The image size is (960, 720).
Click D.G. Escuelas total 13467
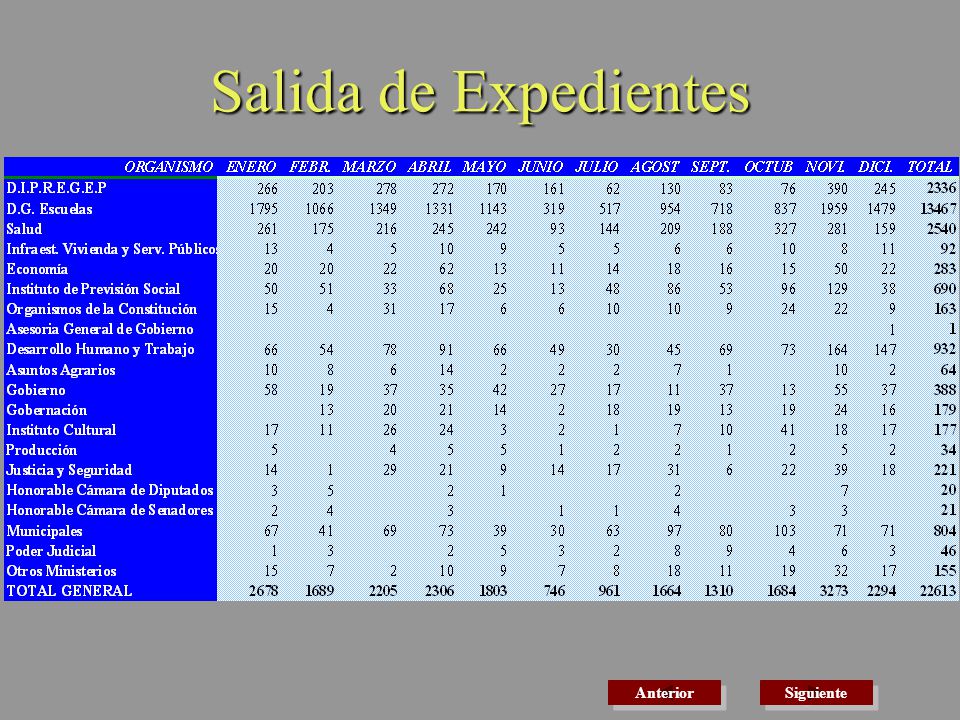point(937,209)
